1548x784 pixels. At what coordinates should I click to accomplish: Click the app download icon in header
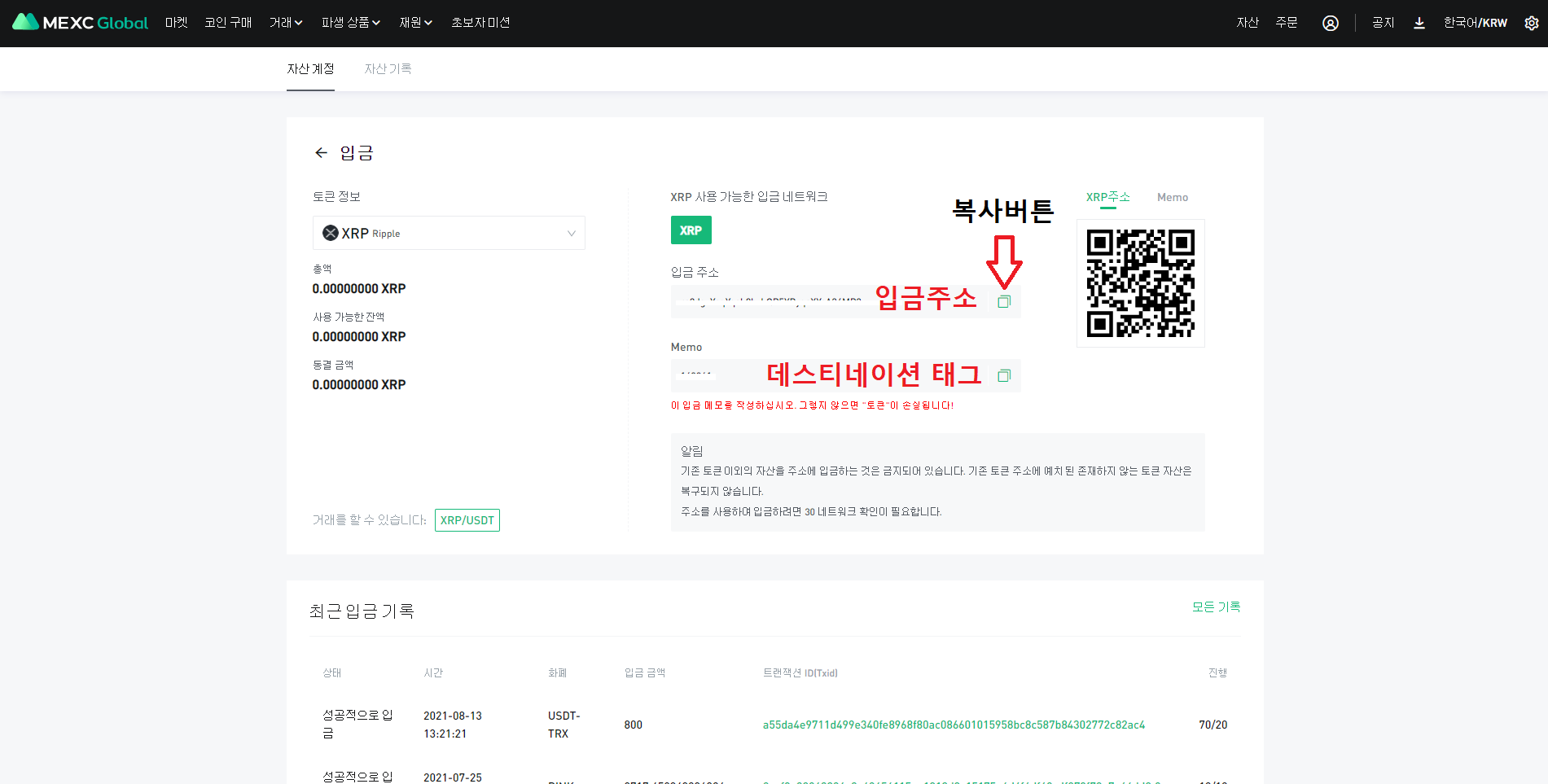pos(1419,23)
